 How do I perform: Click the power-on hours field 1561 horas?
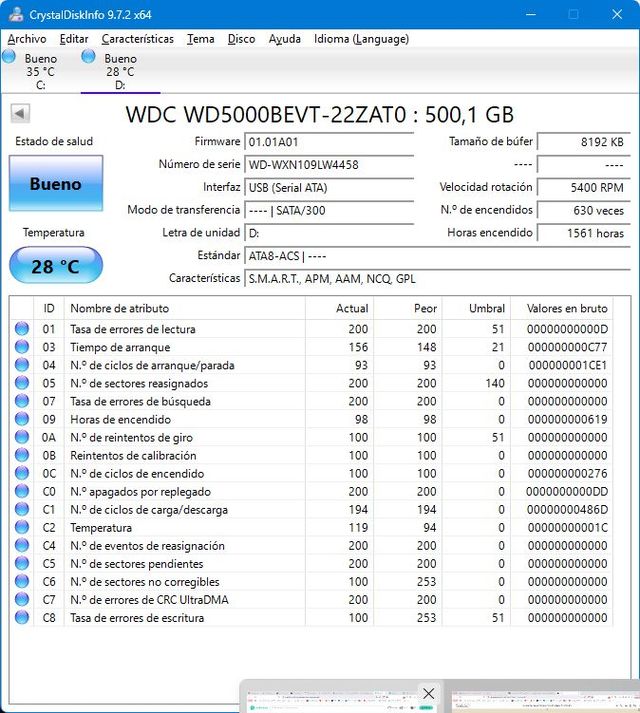[x=584, y=233]
